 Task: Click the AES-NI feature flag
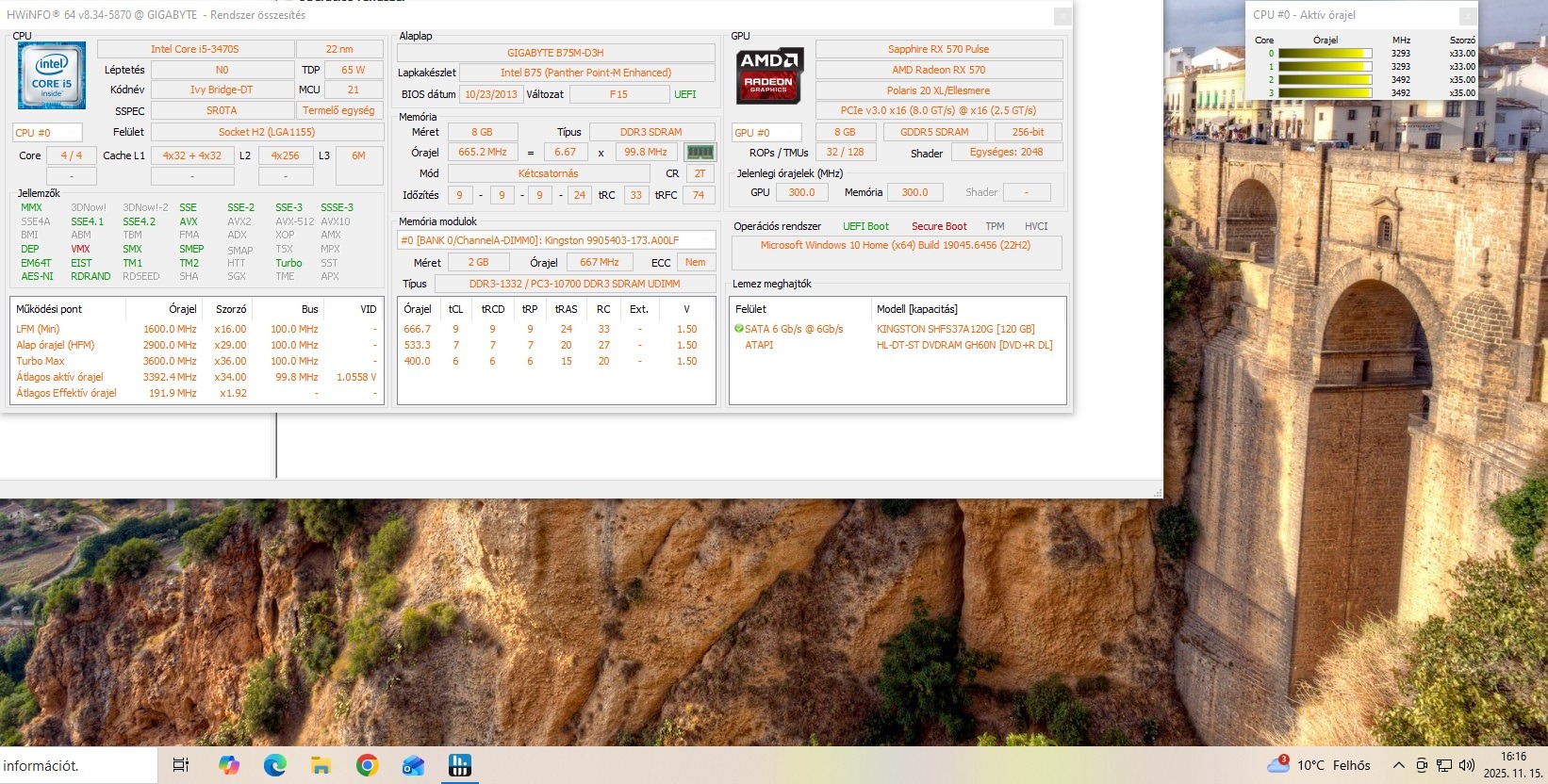tap(37, 276)
